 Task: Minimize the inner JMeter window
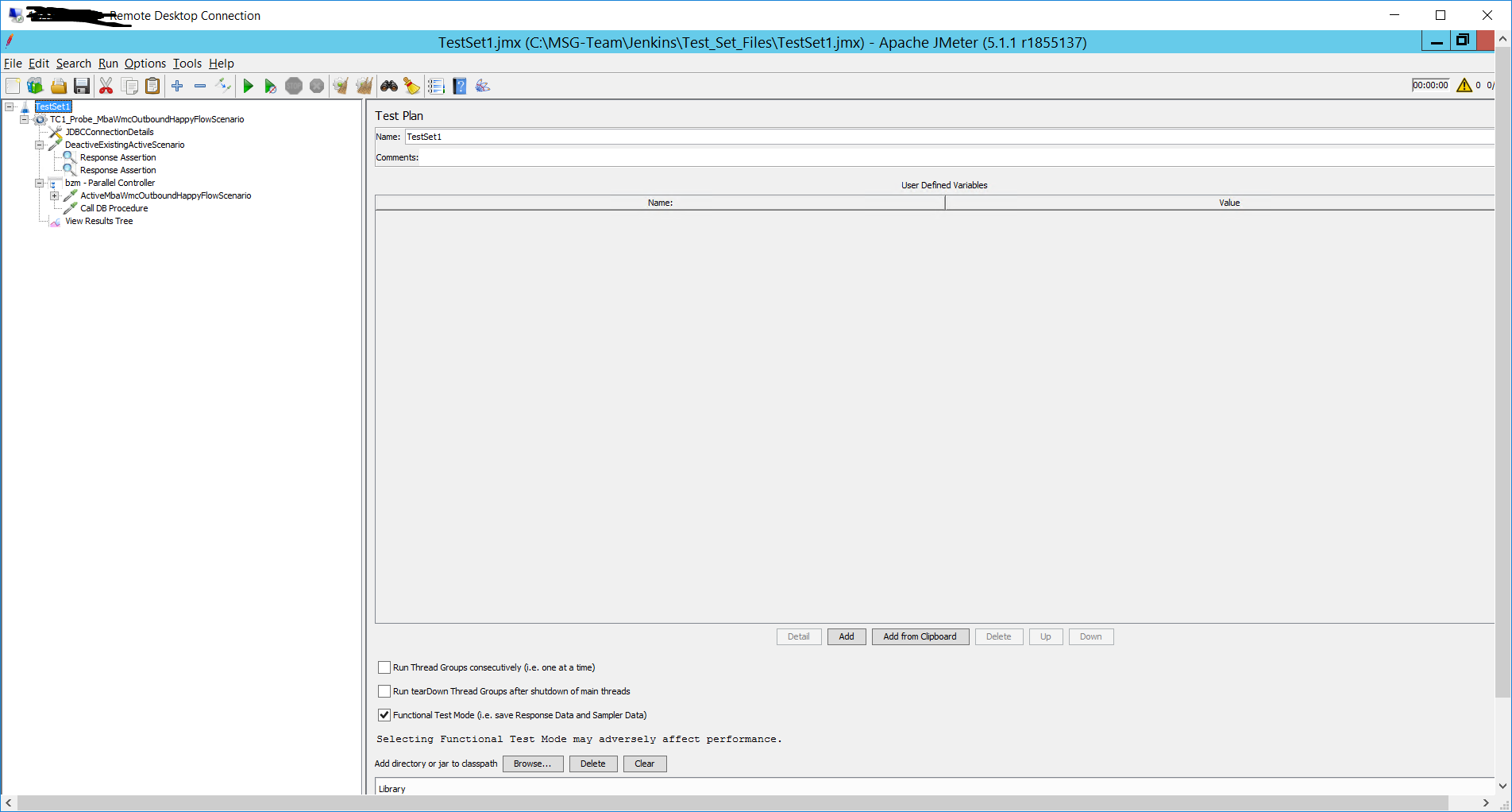[x=1437, y=42]
